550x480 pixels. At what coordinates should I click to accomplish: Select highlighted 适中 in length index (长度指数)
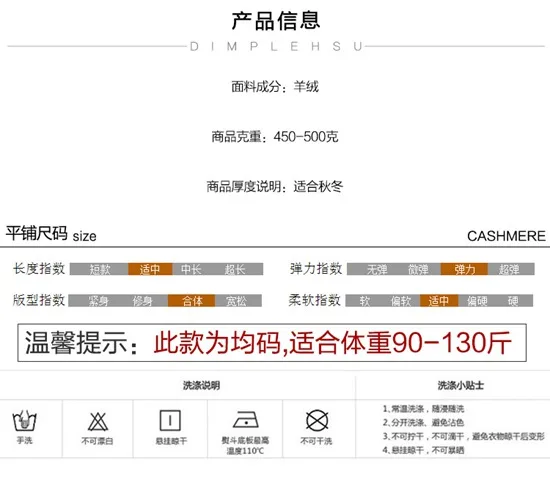tap(150, 269)
